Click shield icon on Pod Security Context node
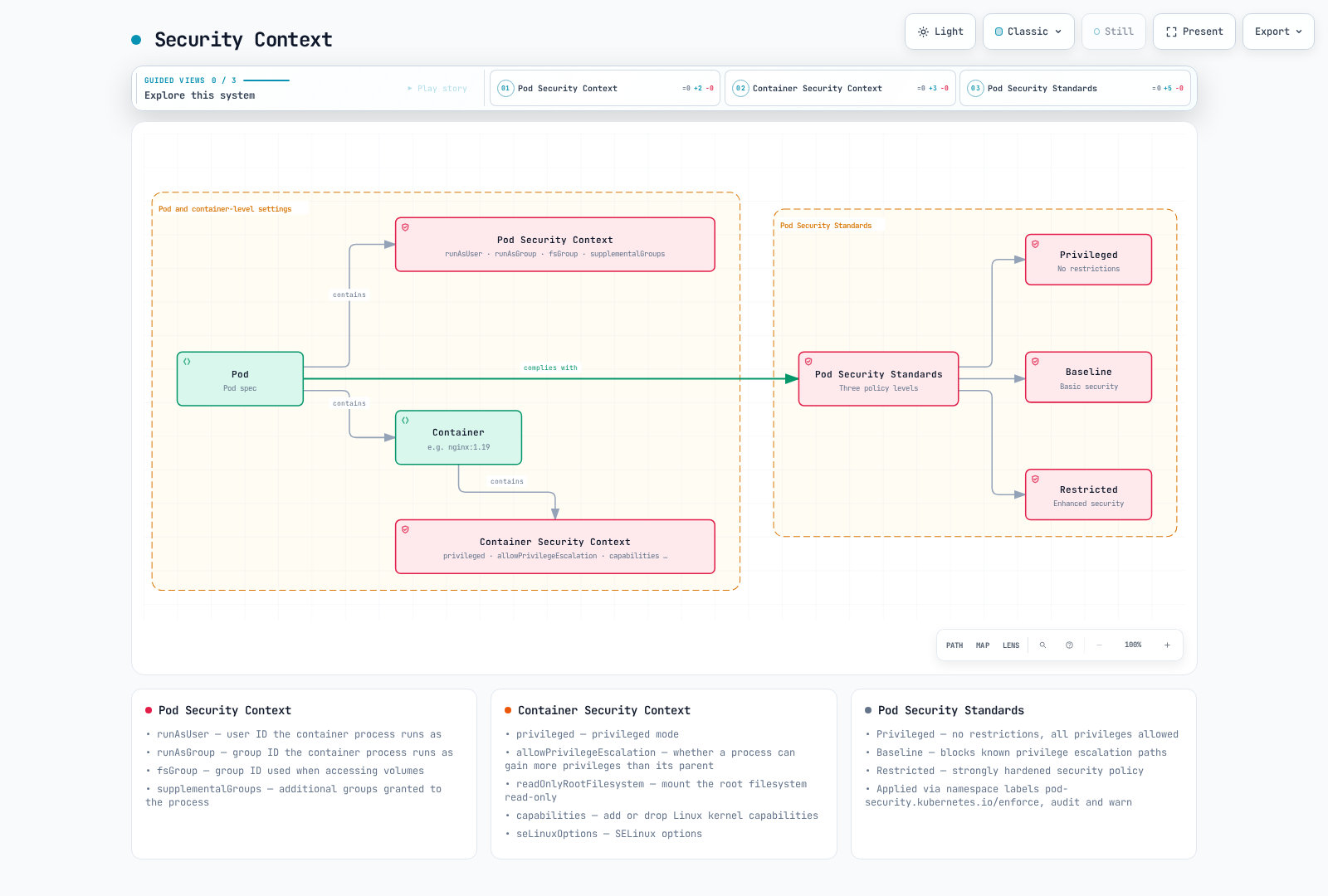Screen dimensions: 1328x896 click(x=405, y=226)
